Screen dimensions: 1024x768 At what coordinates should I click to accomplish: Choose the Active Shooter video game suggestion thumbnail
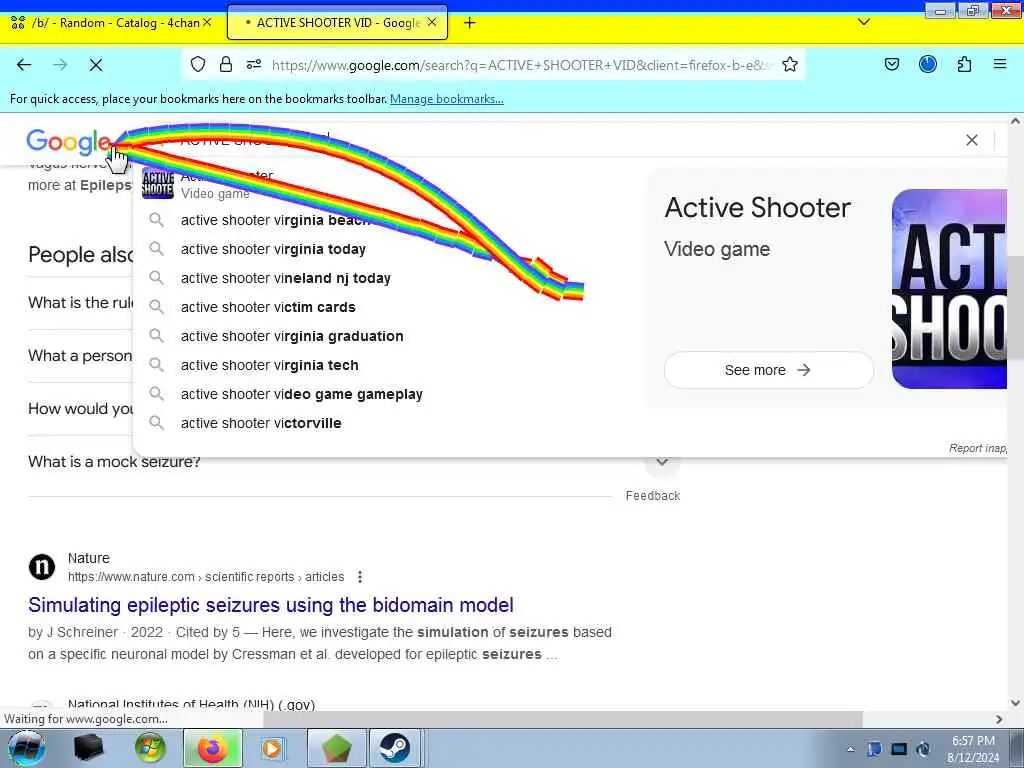pos(158,184)
